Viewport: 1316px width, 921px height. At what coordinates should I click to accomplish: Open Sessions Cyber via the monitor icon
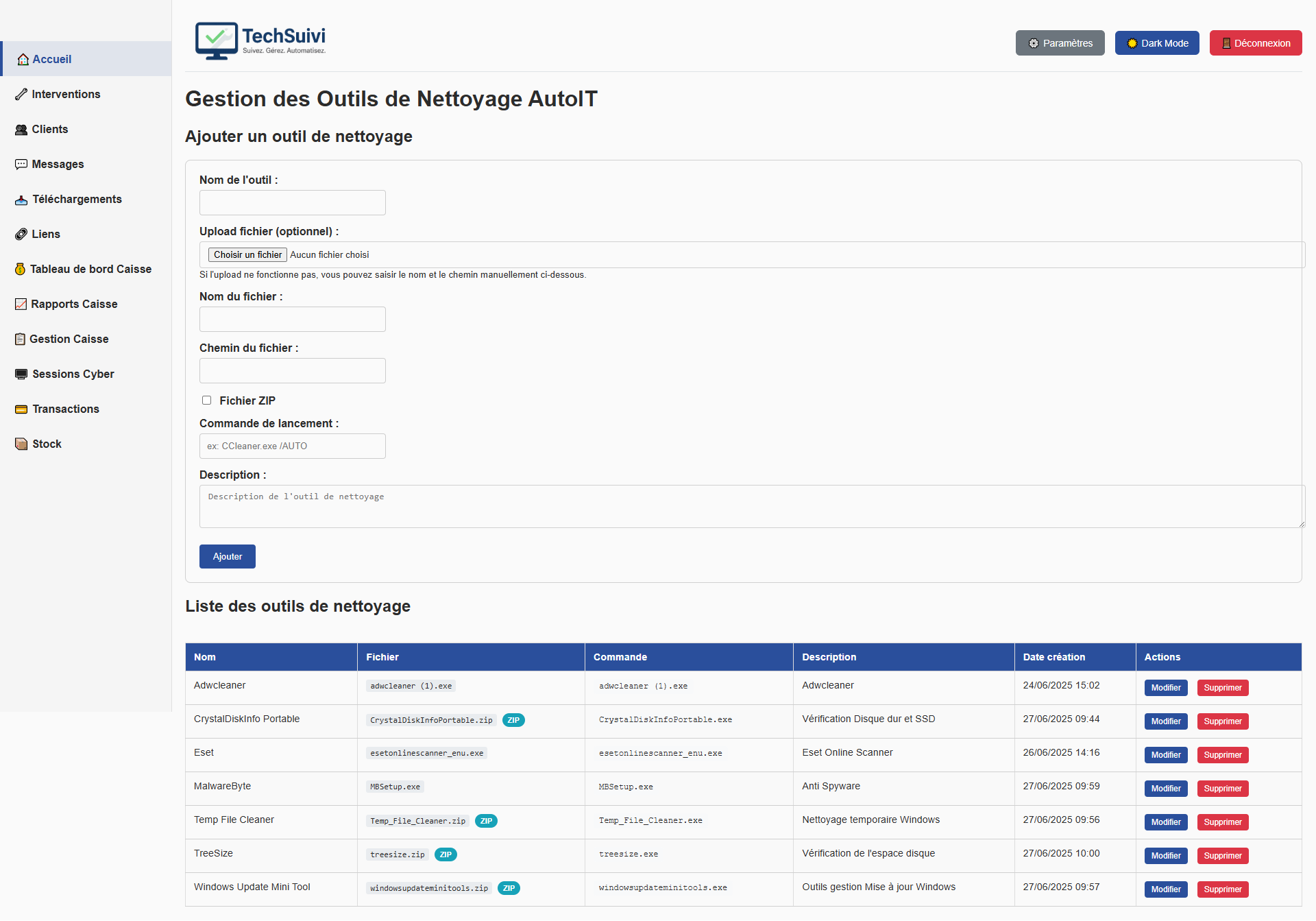point(21,374)
